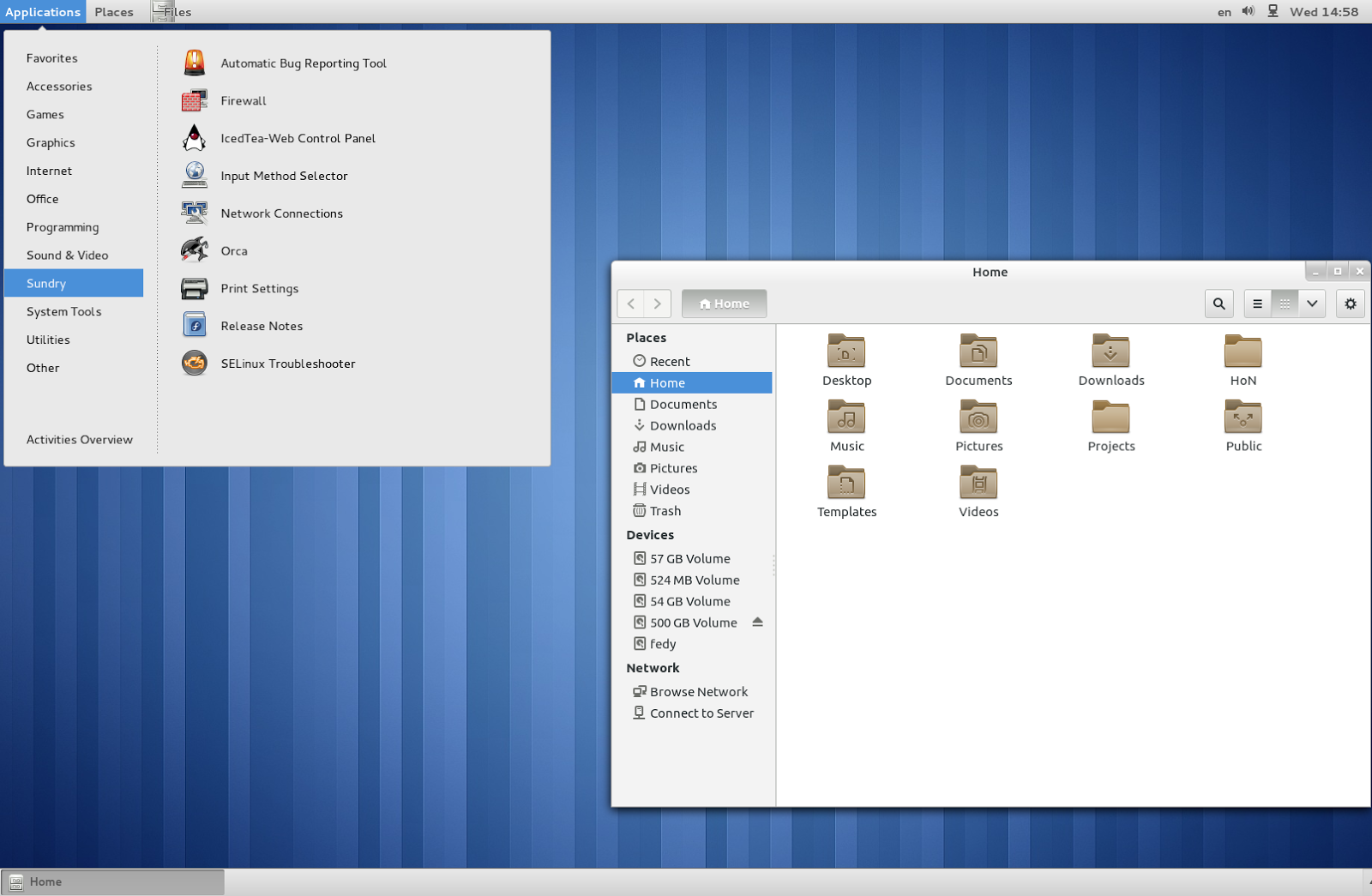Click the Home breadcrumb button

[x=723, y=303]
